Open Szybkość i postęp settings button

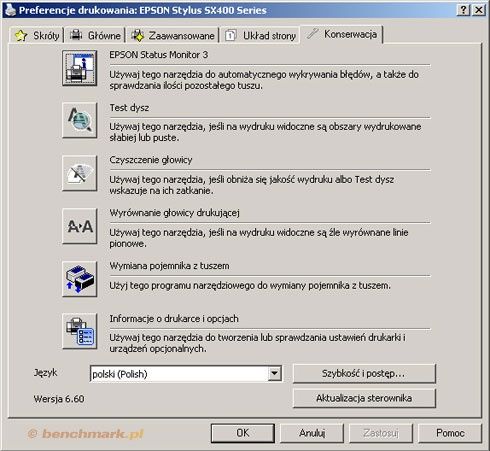click(x=364, y=373)
